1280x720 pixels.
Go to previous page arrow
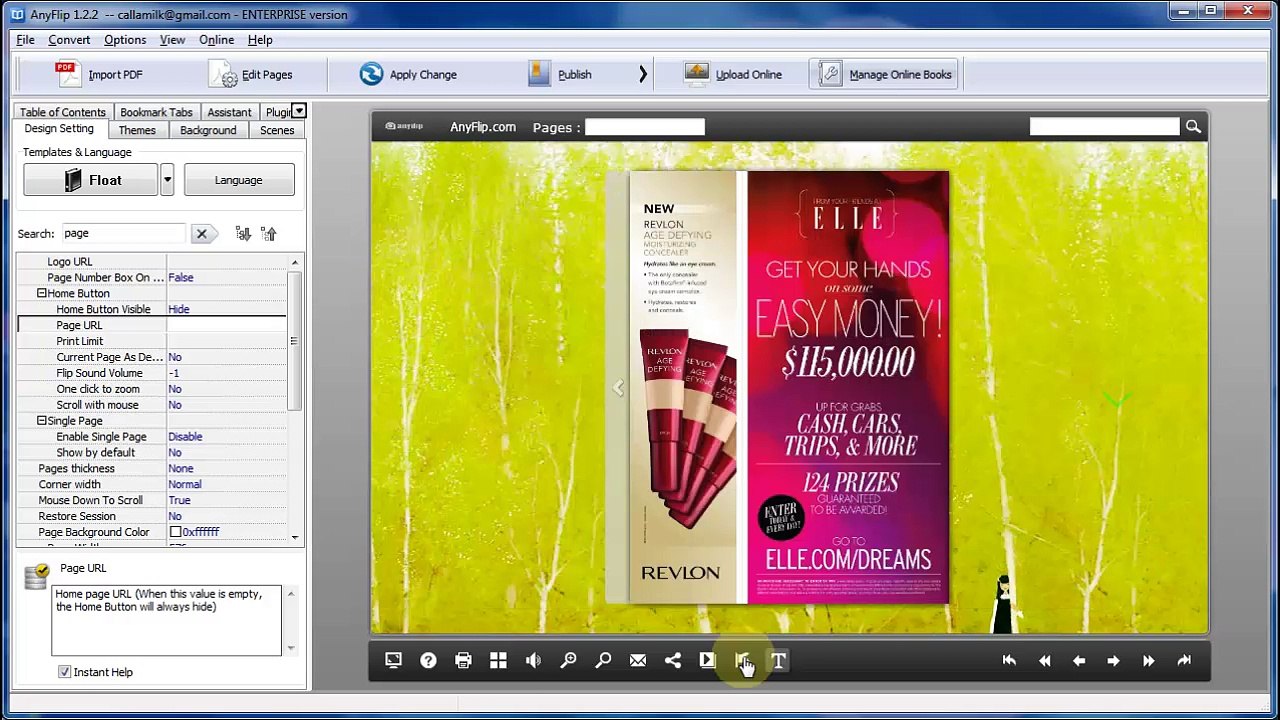1079,660
